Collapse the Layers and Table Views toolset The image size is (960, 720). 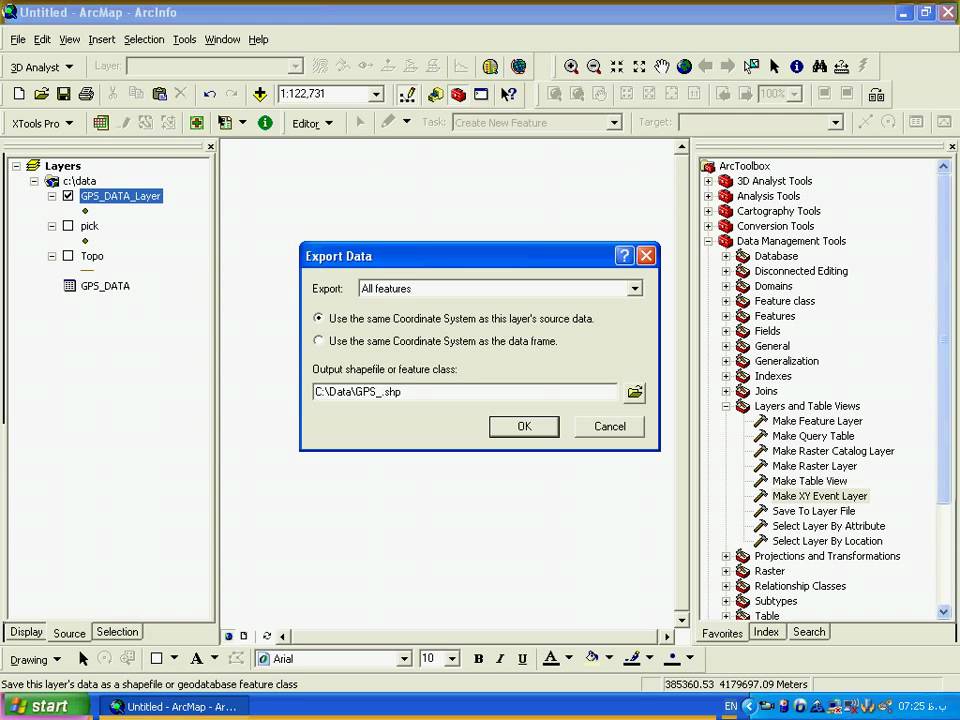coord(726,406)
